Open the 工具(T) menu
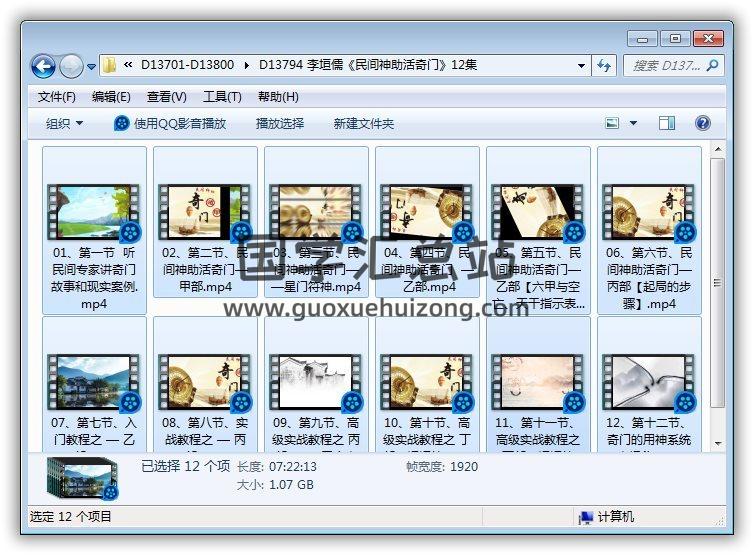The width and height of the screenshot is (754, 555). [222, 97]
